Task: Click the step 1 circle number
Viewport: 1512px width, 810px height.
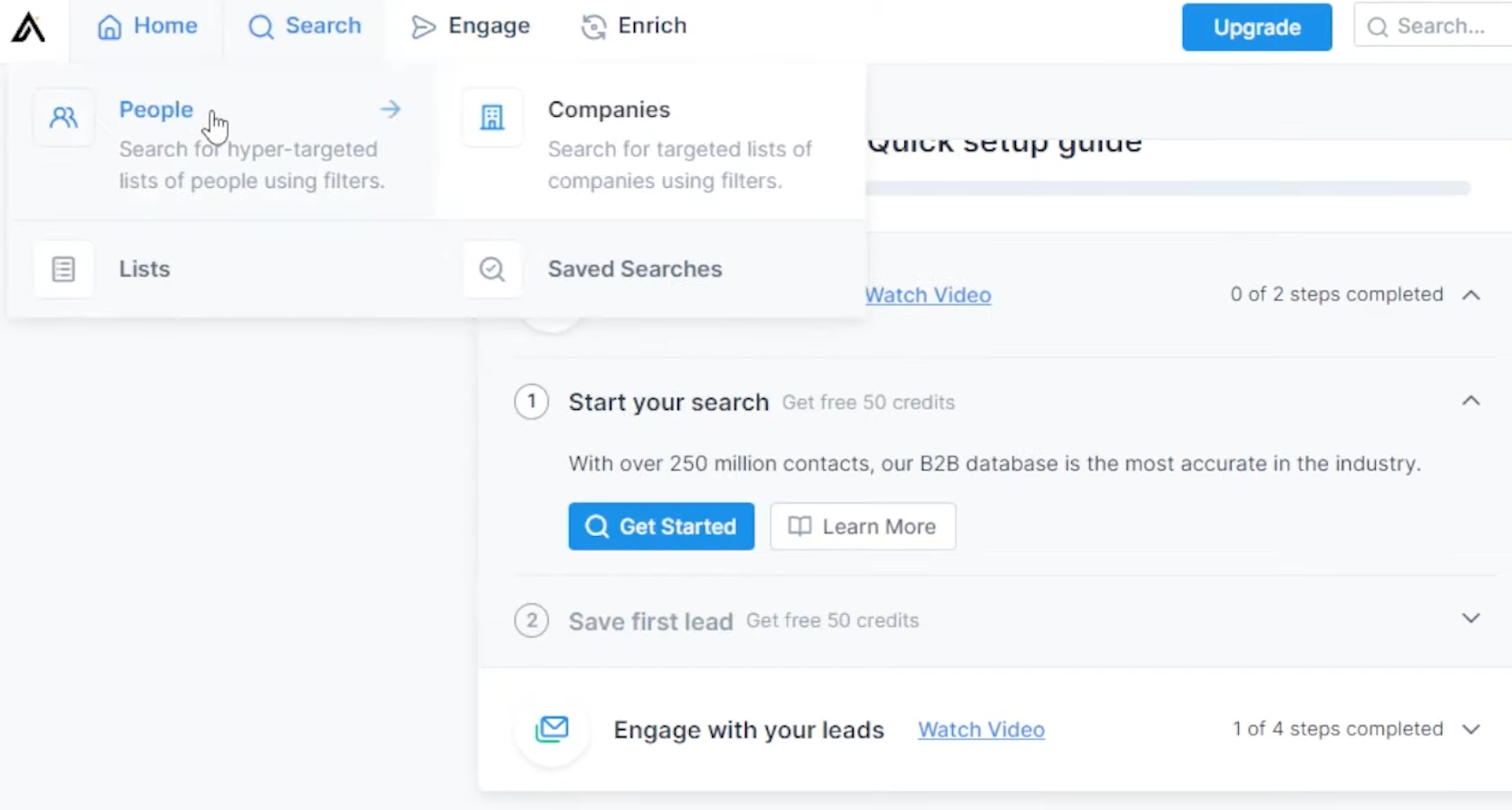Action: coord(532,402)
